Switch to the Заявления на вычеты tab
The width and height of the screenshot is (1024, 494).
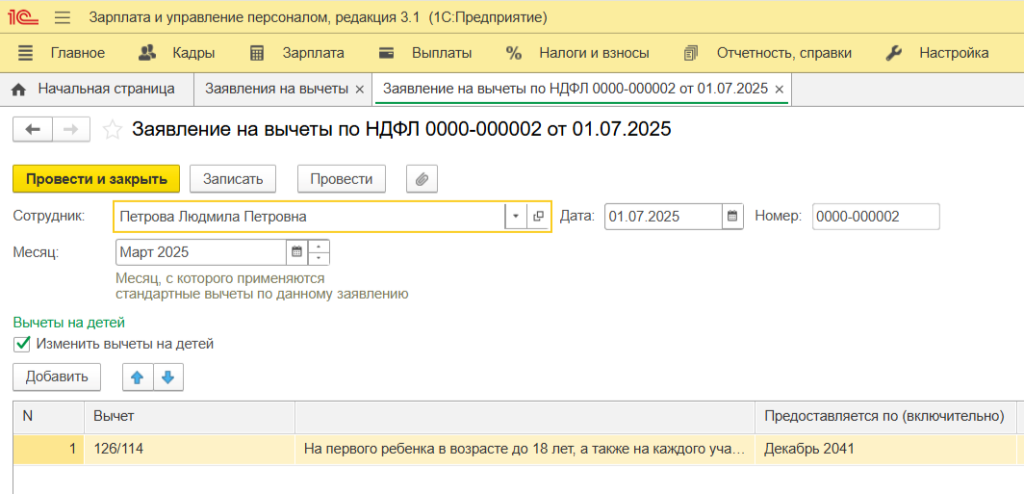pyautogui.click(x=276, y=89)
